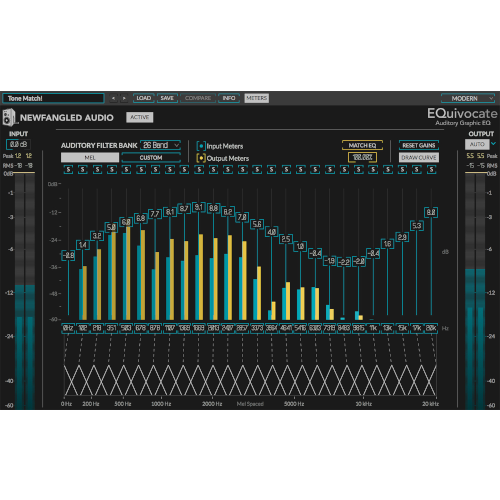
Task: Solo the 6303 Hz band with its S button
Action: 315,170
